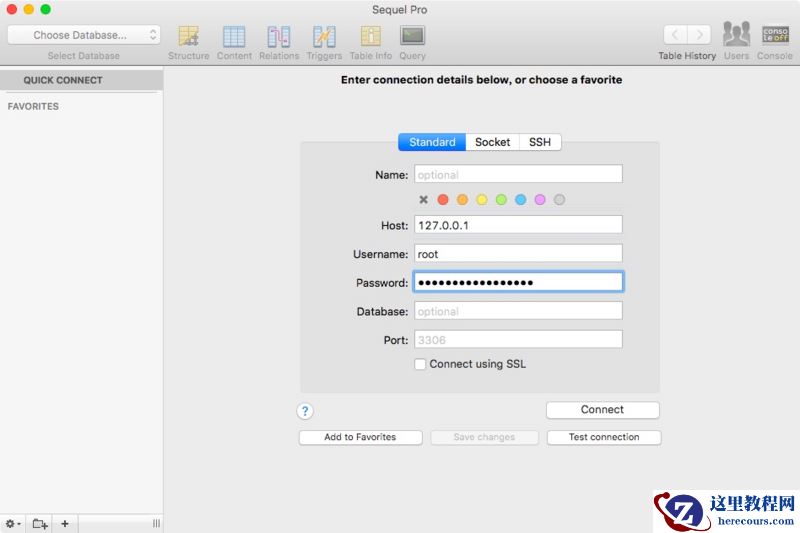Viewport: 800px width, 533px height.
Task: Pick the purple color swatch
Action: [x=540, y=199]
